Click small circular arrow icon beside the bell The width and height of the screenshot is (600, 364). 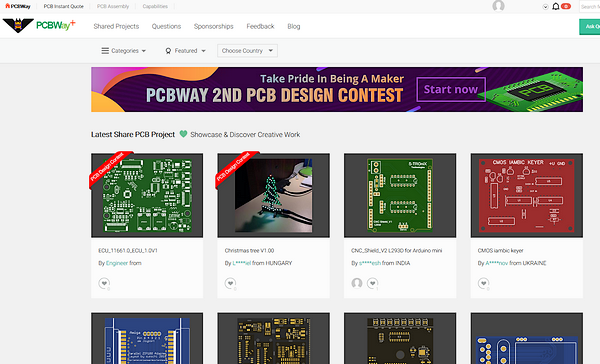[x=545, y=7]
